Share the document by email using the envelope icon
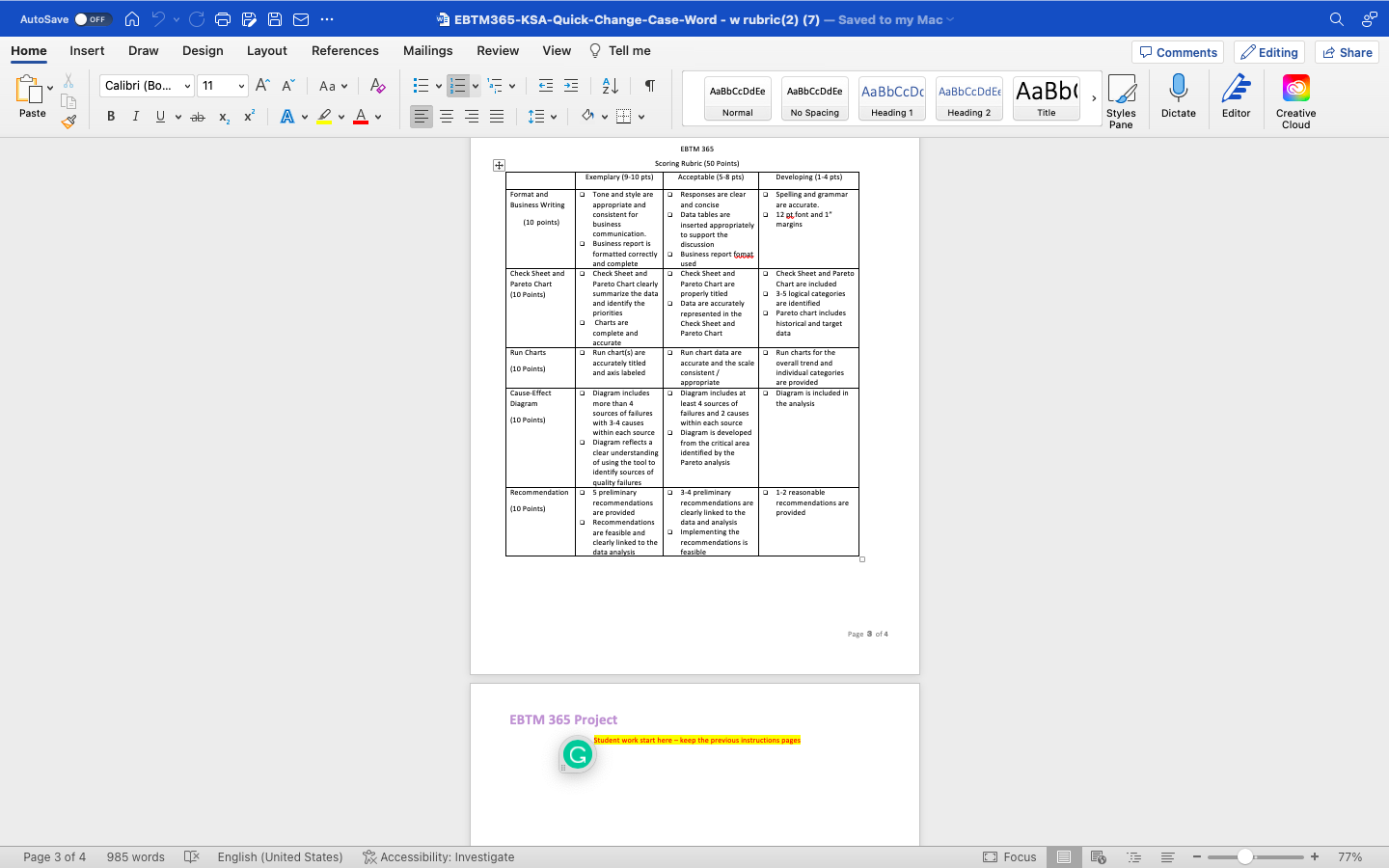 point(301,19)
